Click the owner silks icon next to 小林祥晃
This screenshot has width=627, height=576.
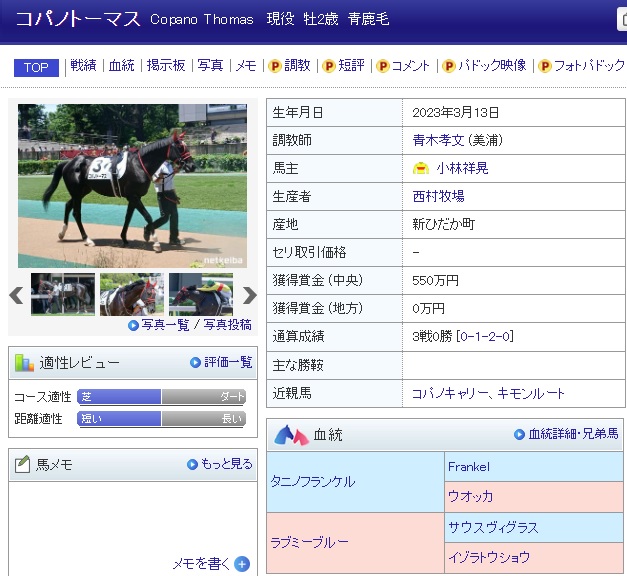(x=421, y=169)
